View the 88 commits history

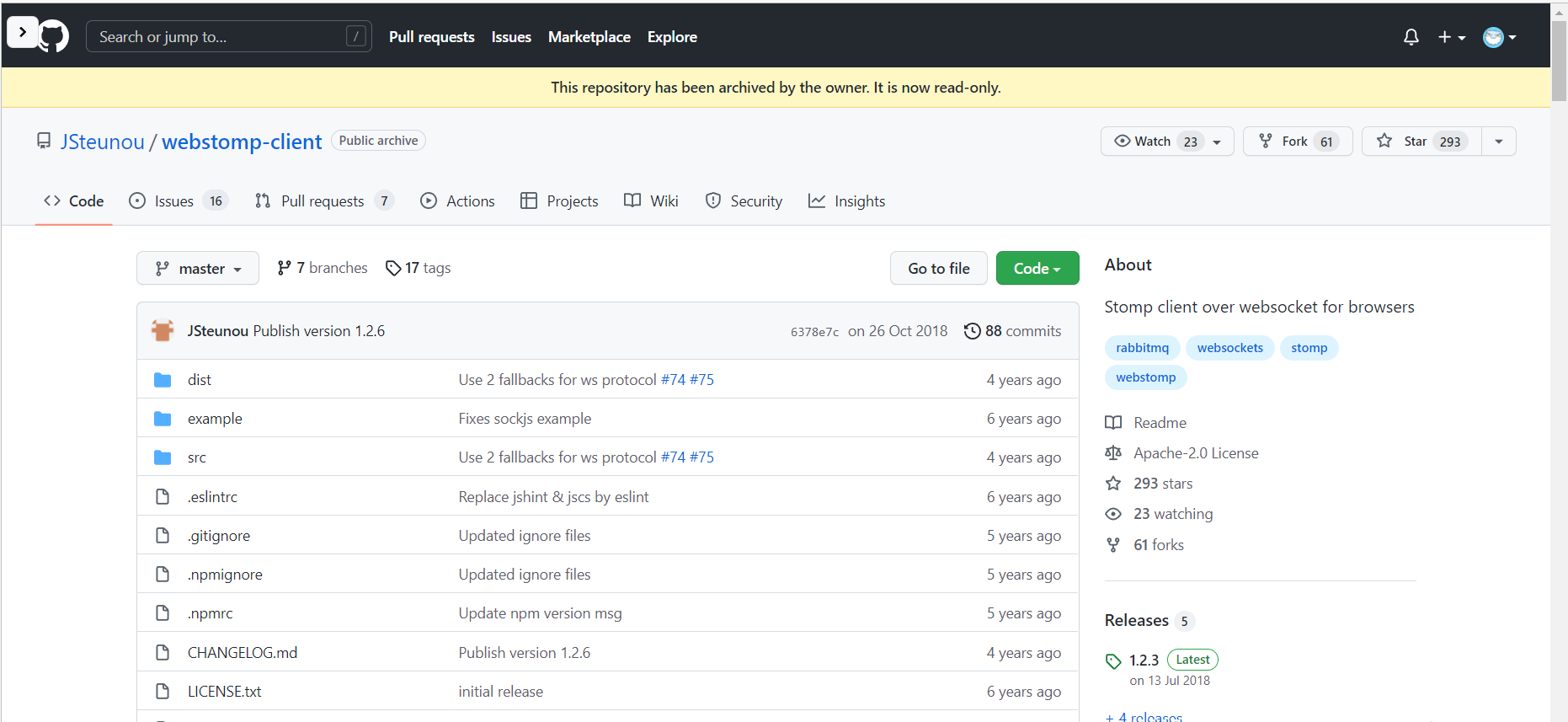[1013, 331]
